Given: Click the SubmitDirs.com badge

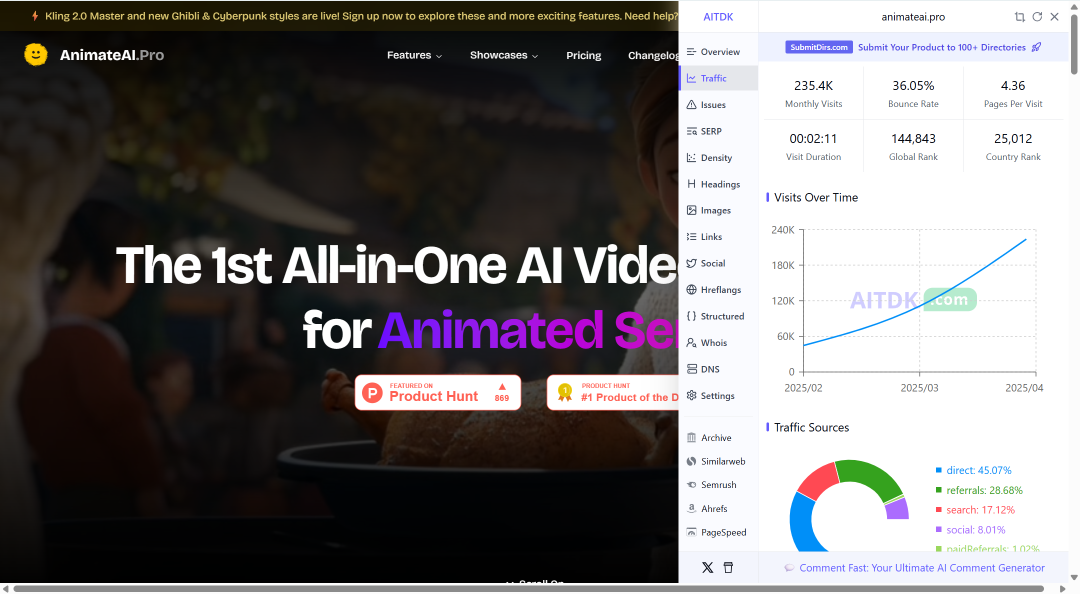Looking at the screenshot, I should (x=819, y=47).
